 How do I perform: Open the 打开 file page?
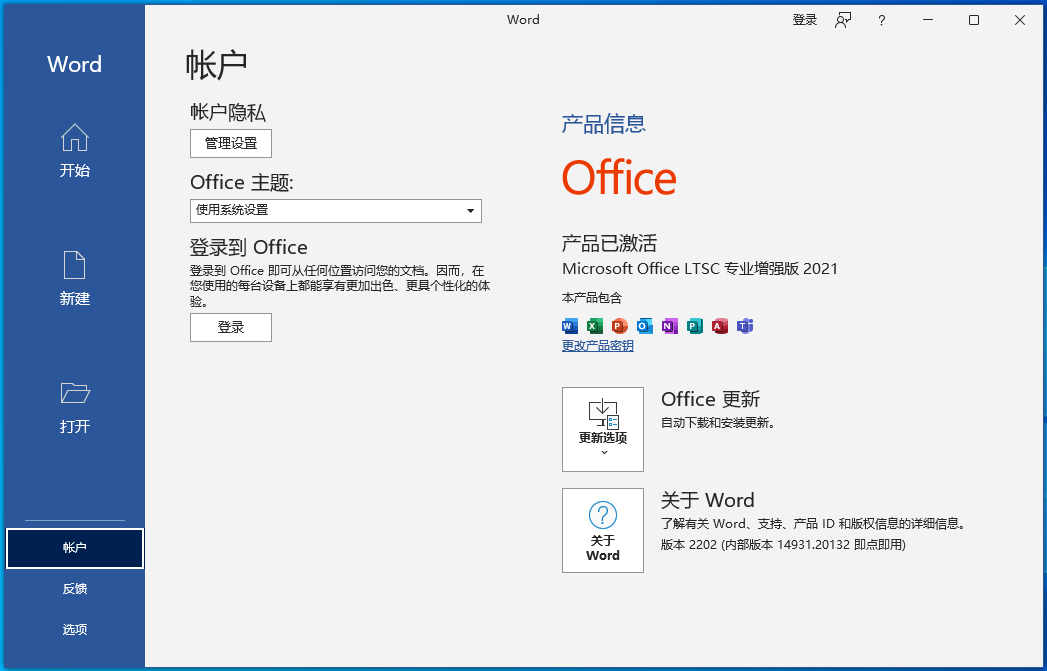point(74,407)
